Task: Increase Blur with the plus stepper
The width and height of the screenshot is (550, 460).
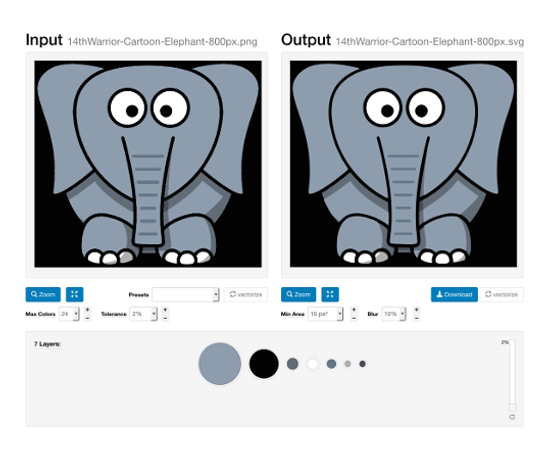Action: pos(416,310)
